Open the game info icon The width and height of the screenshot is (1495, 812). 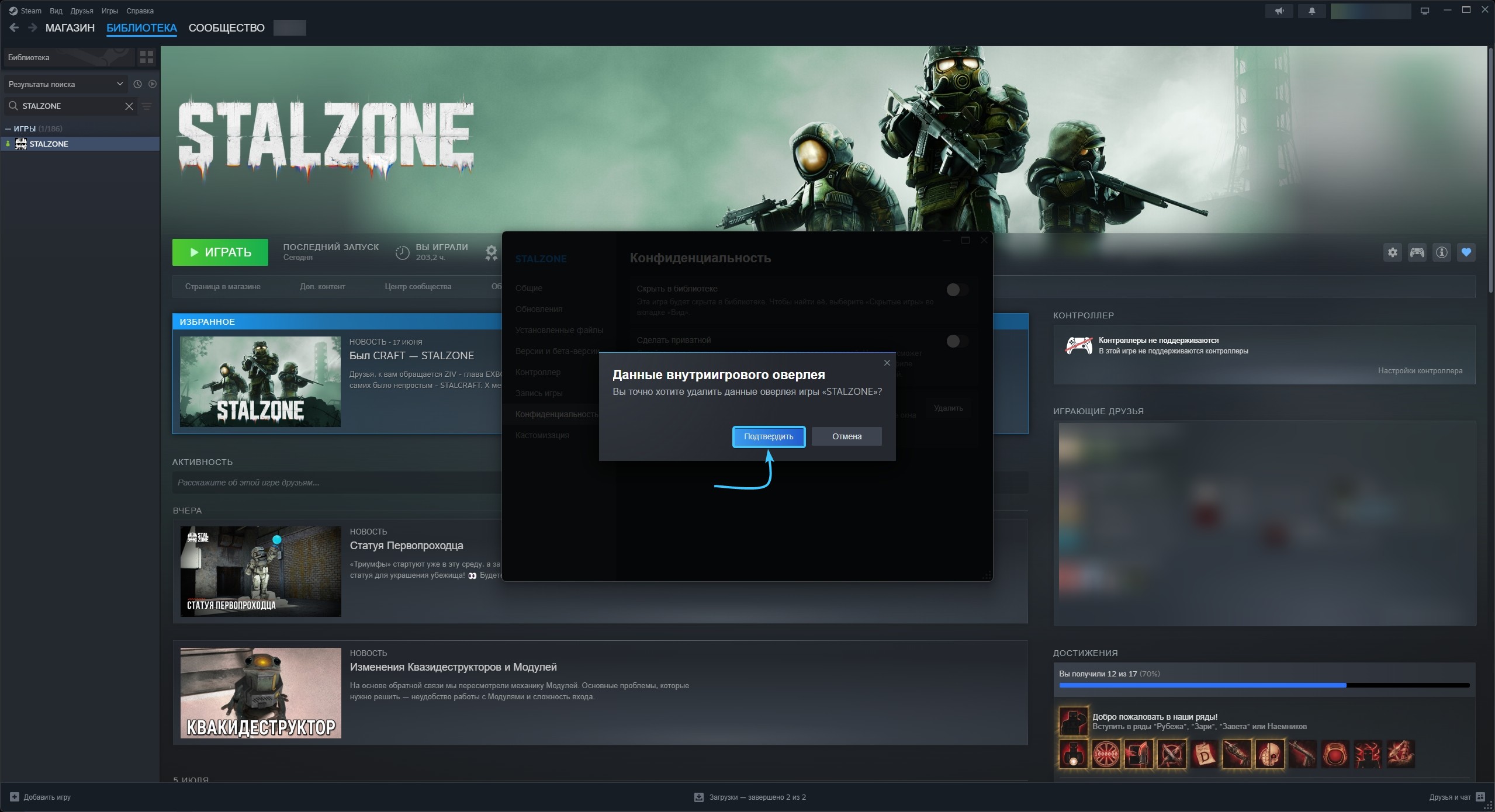[x=1442, y=252]
